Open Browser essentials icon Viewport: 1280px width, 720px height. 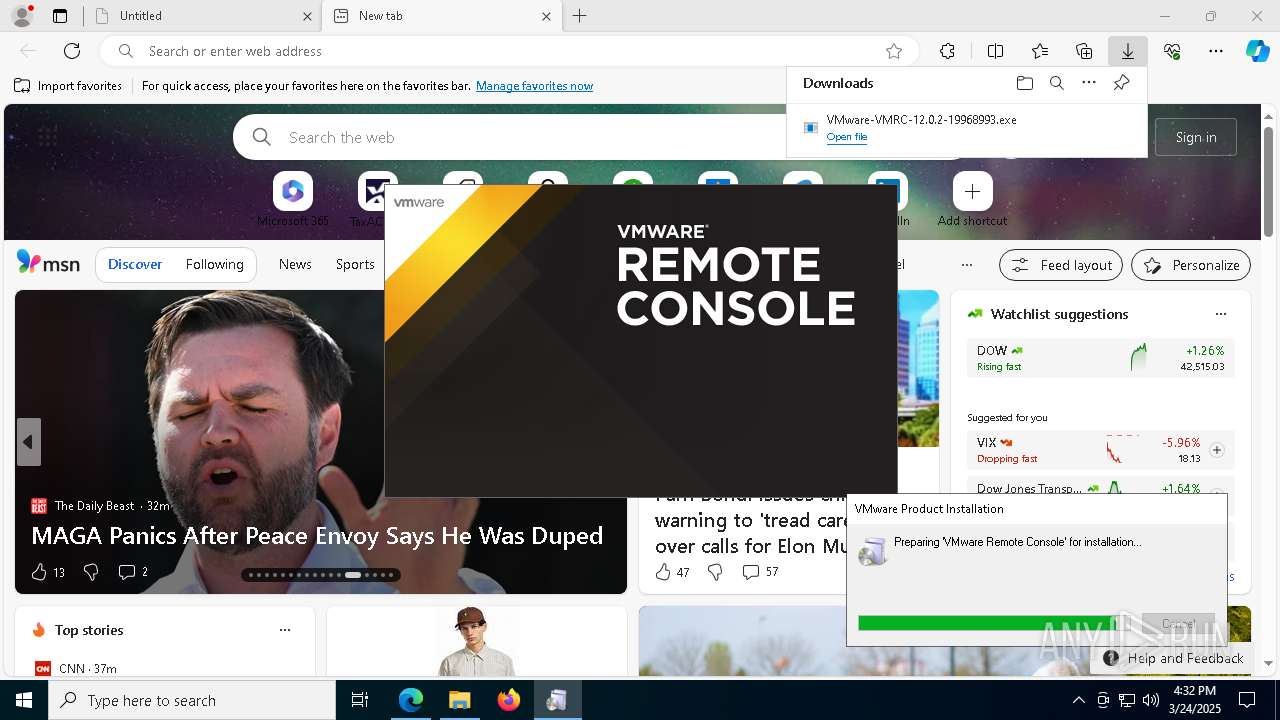pos(1172,51)
